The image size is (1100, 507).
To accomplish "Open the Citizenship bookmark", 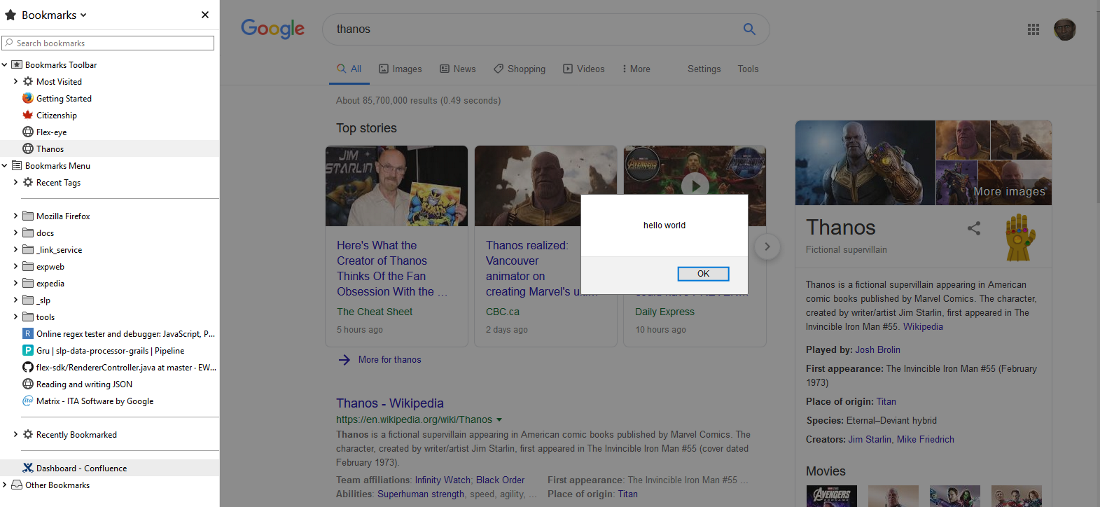I will point(57,116).
